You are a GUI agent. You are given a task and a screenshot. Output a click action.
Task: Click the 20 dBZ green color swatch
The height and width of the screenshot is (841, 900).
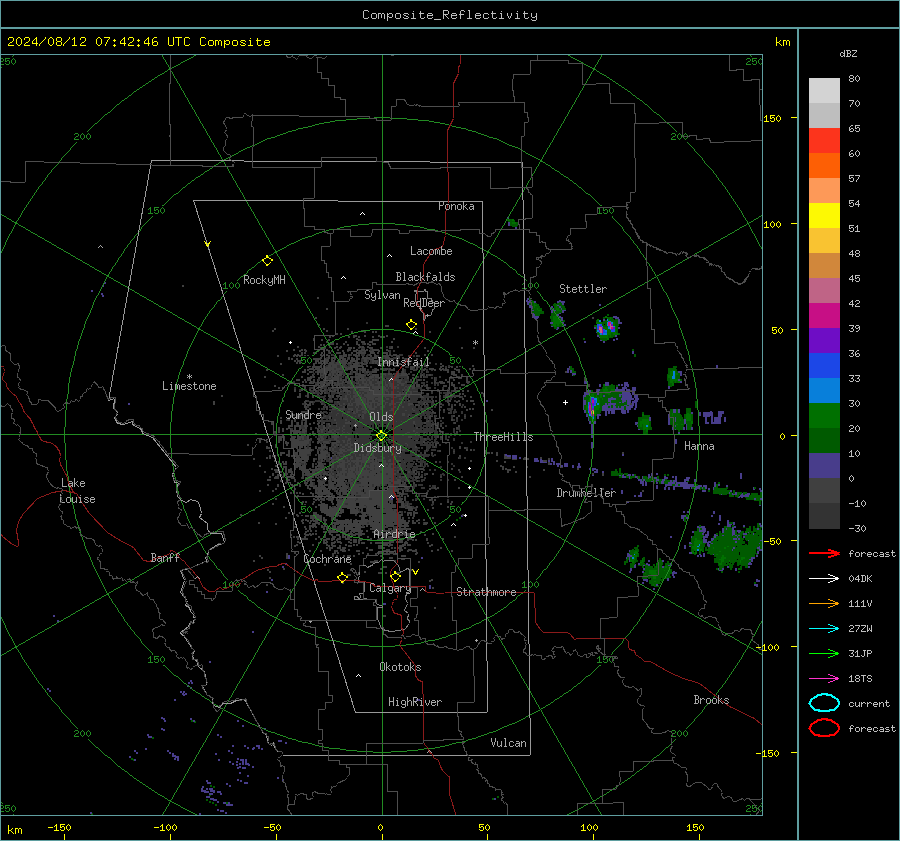click(824, 416)
